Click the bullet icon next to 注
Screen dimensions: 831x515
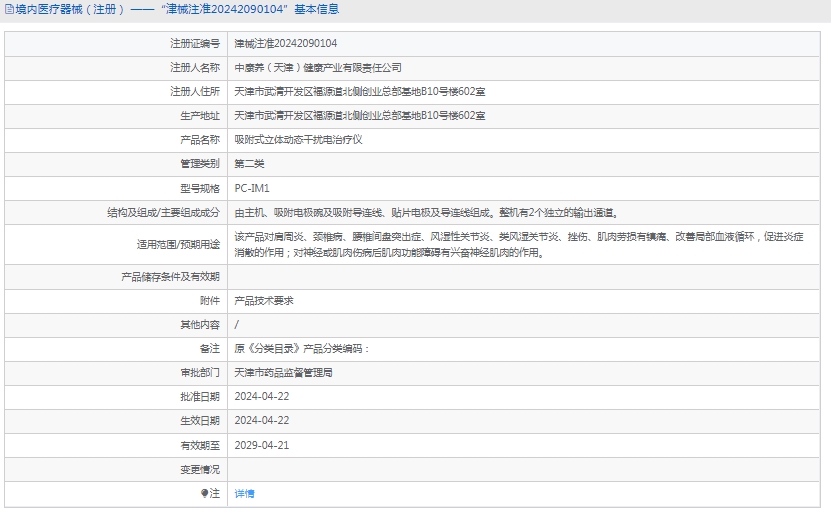[x=205, y=493]
